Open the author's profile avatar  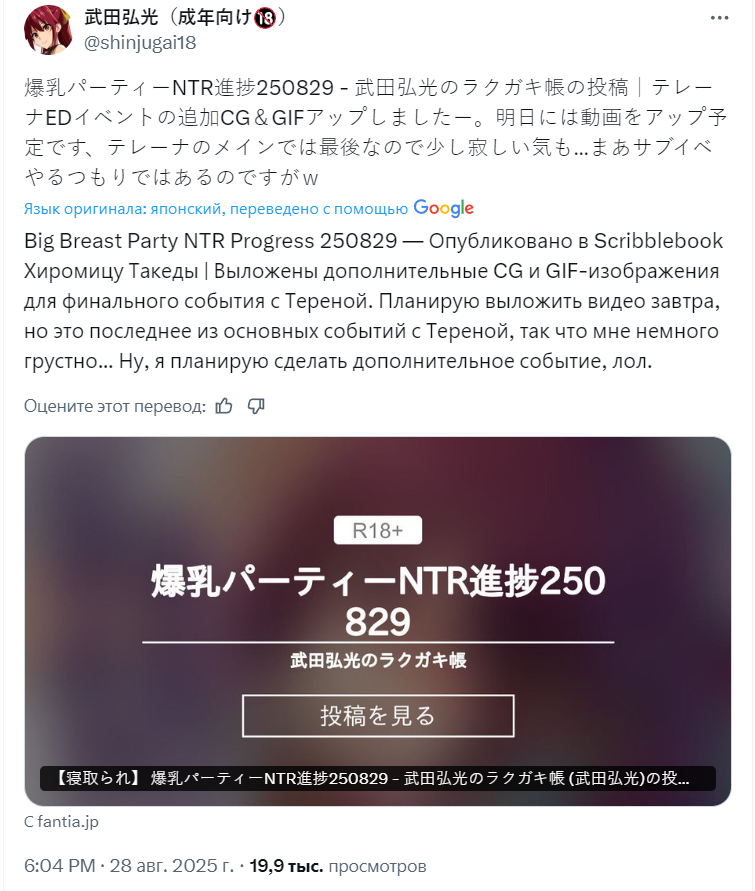[48, 30]
